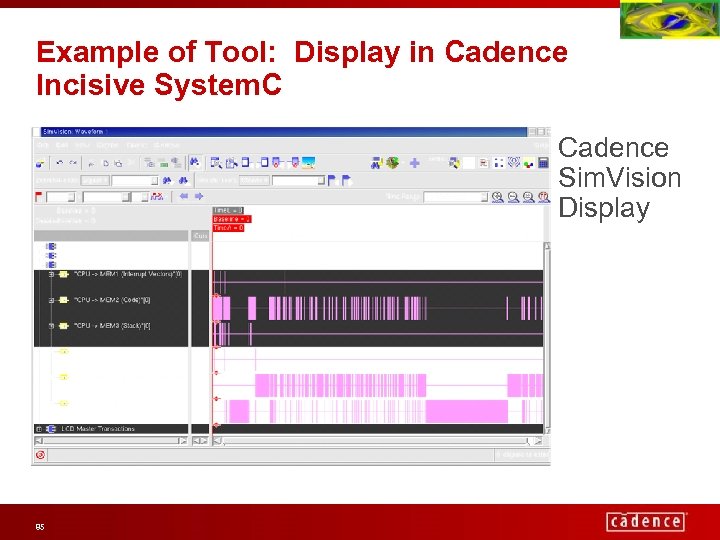Open the calculator icon at toolbar end

[543, 163]
